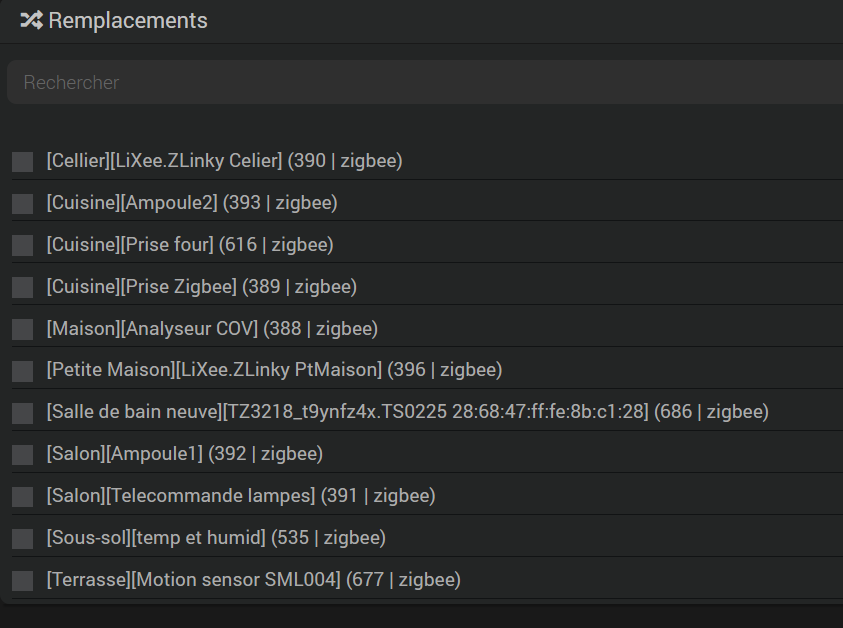Select the Salon Ampoule1 checkbox
Viewport: 843px width, 628px height.
23,456
